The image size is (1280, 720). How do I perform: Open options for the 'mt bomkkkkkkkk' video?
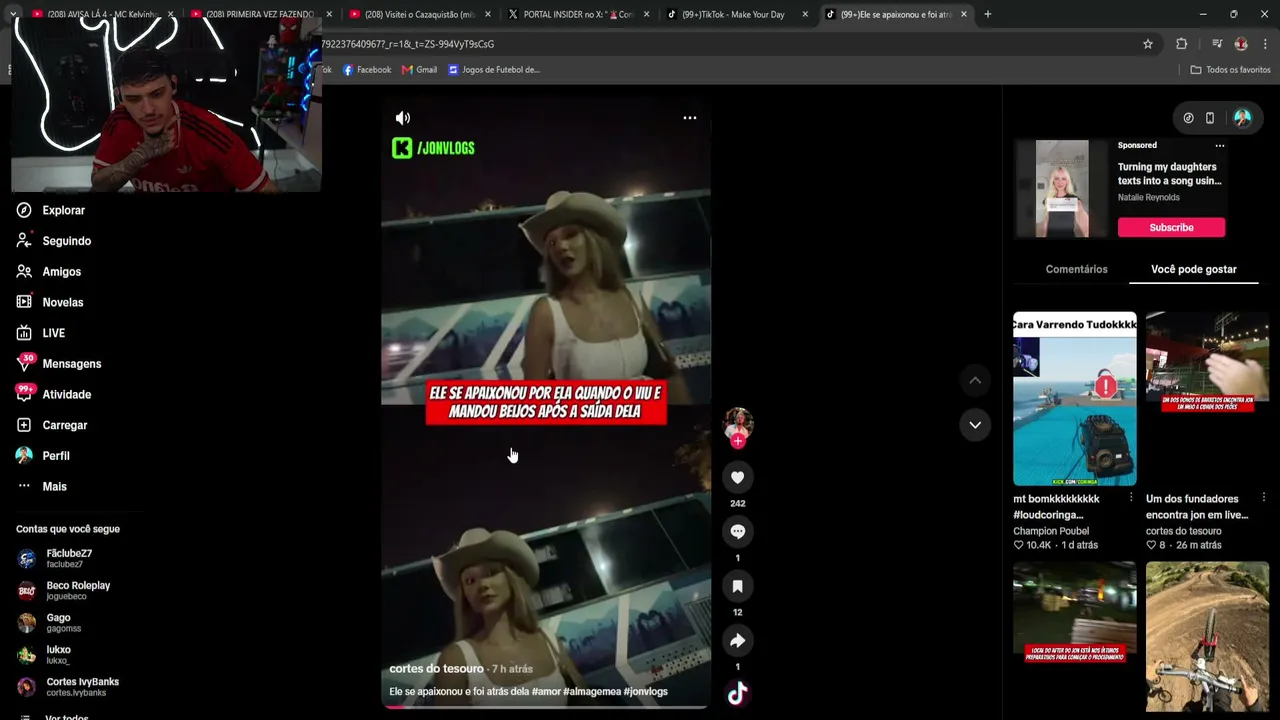(x=1131, y=498)
